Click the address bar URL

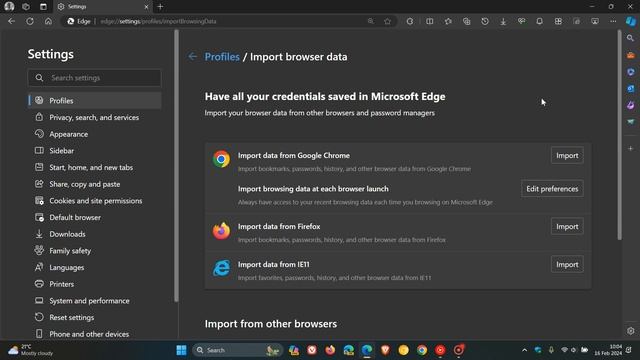(158, 21)
